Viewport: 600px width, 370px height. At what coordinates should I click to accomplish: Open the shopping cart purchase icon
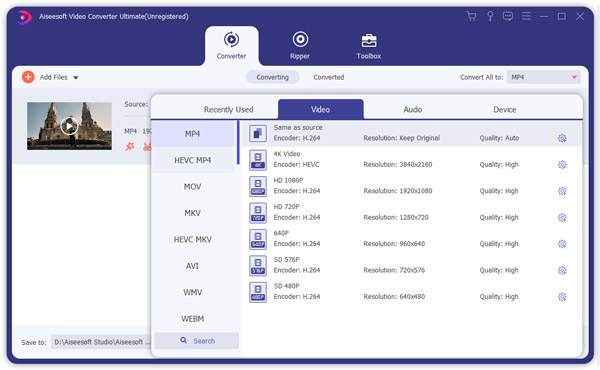click(471, 16)
